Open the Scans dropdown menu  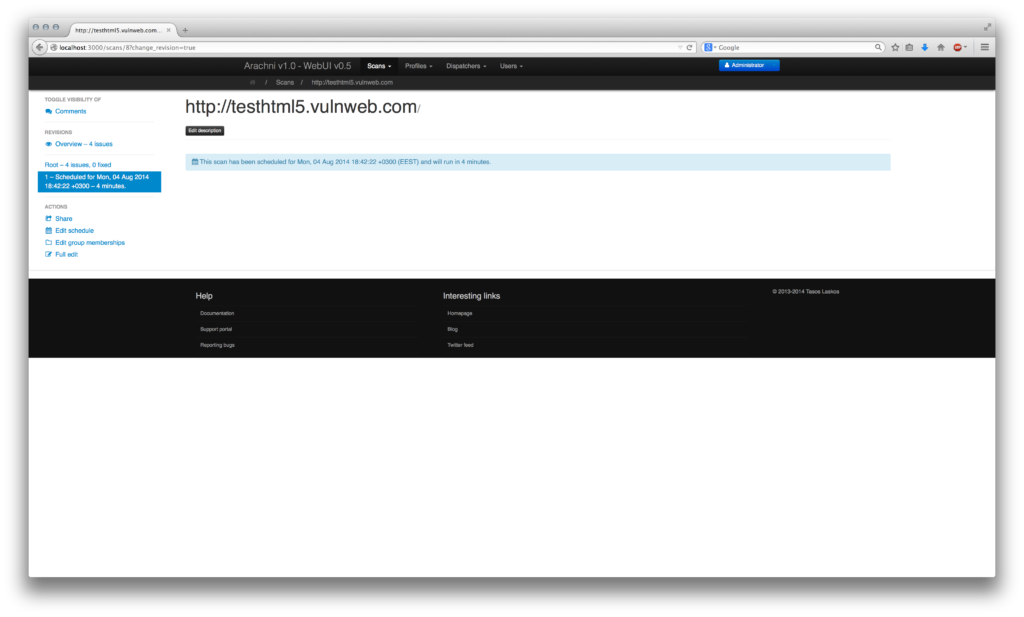(x=378, y=65)
